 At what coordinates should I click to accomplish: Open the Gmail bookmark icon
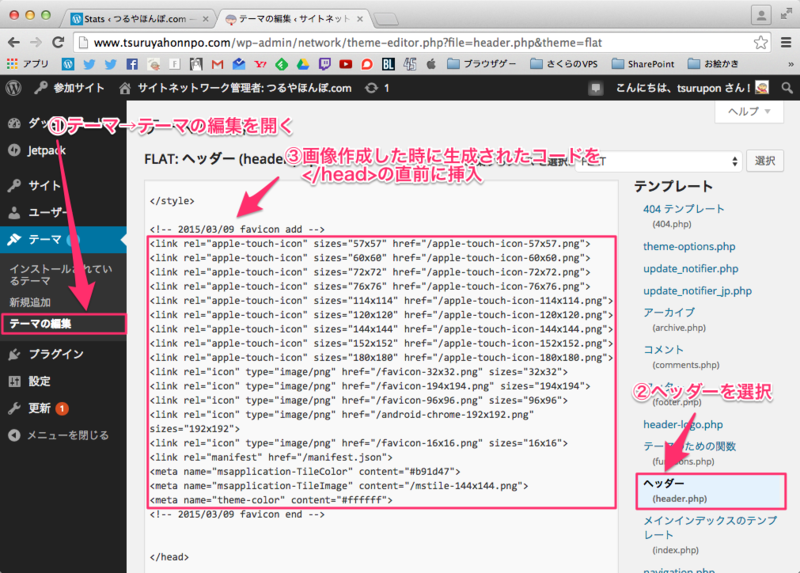(218, 64)
